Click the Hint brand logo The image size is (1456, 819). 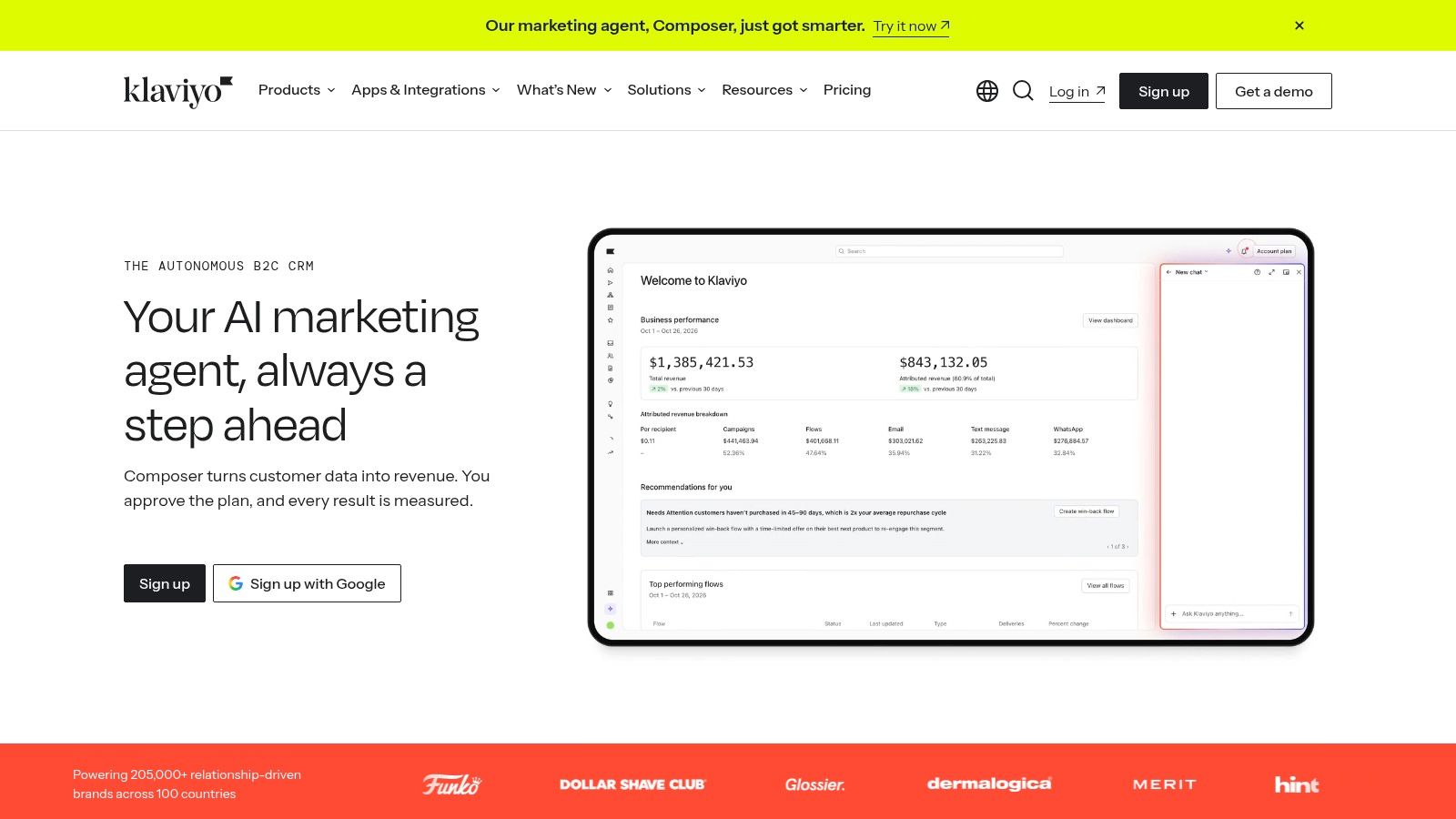(x=1297, y=784)
